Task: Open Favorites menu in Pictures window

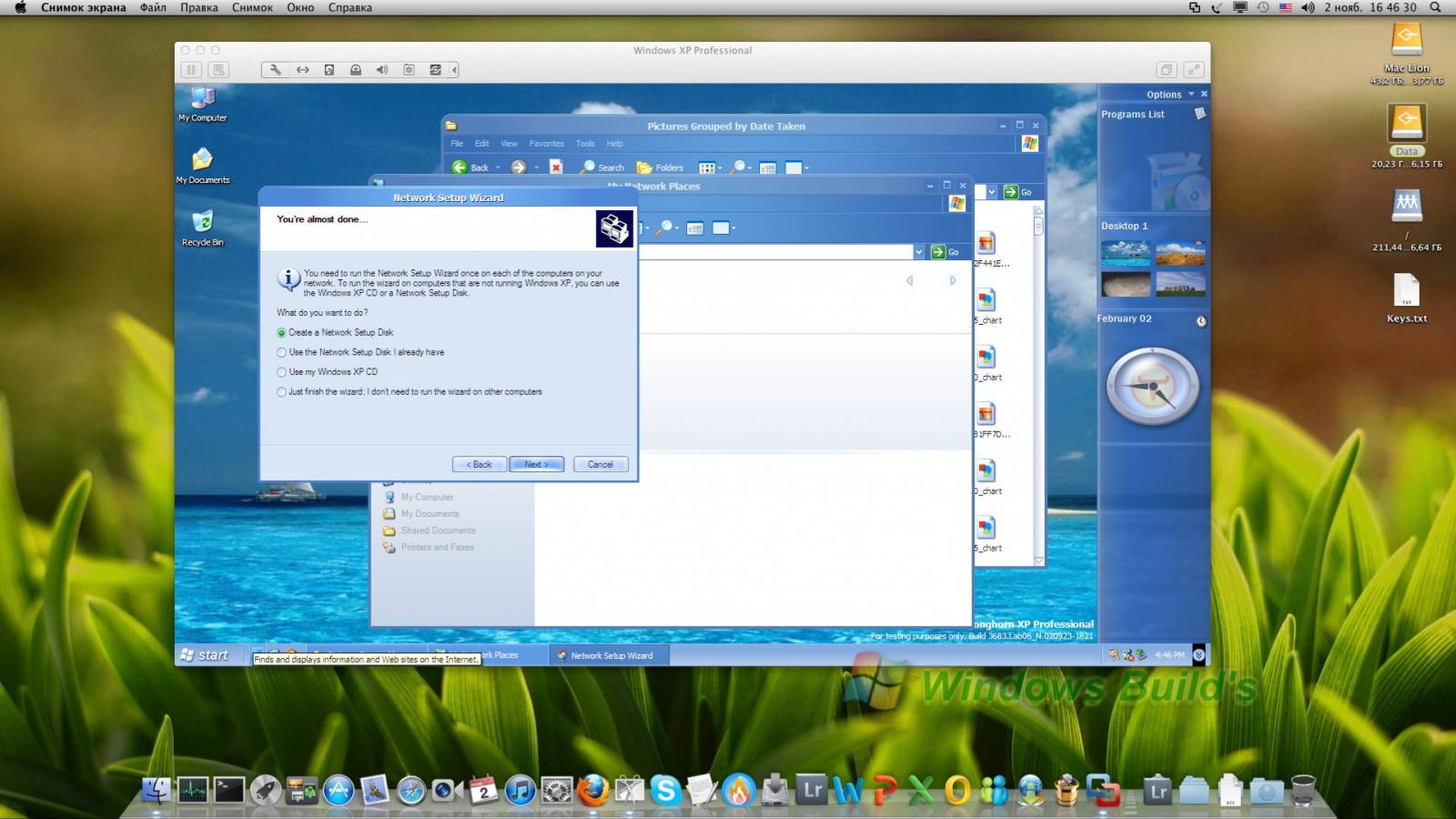Action: click(x=547, y=144)
